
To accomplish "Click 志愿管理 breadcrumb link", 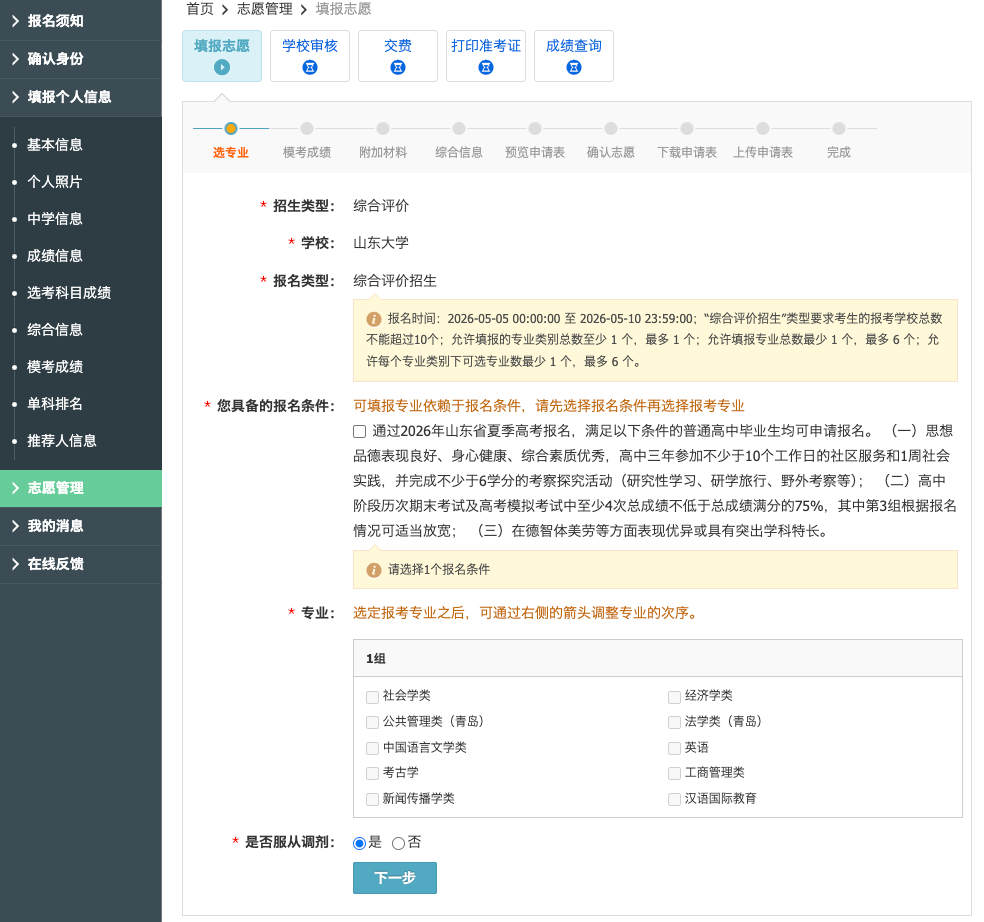I will click(265, 9).
